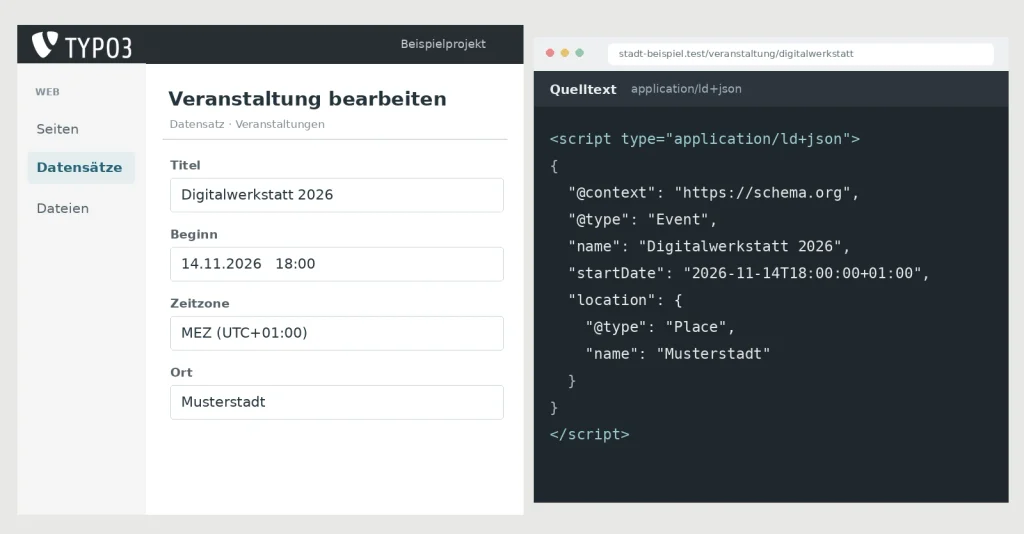
Task: Click the "@context" schema.org line
Action: click(x=714, y=193)
